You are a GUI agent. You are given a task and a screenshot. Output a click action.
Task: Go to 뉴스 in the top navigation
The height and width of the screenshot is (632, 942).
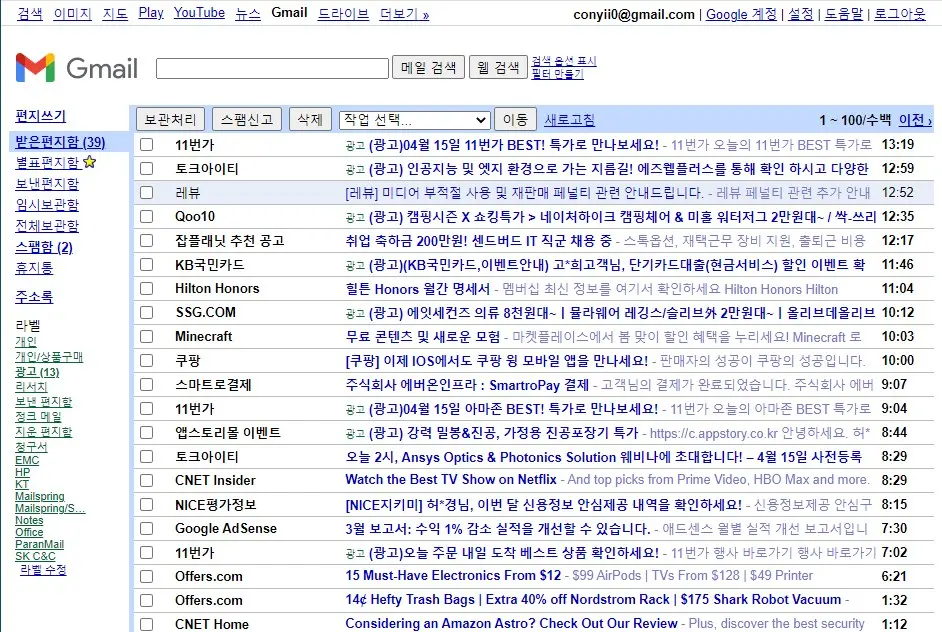pos(248,13)
